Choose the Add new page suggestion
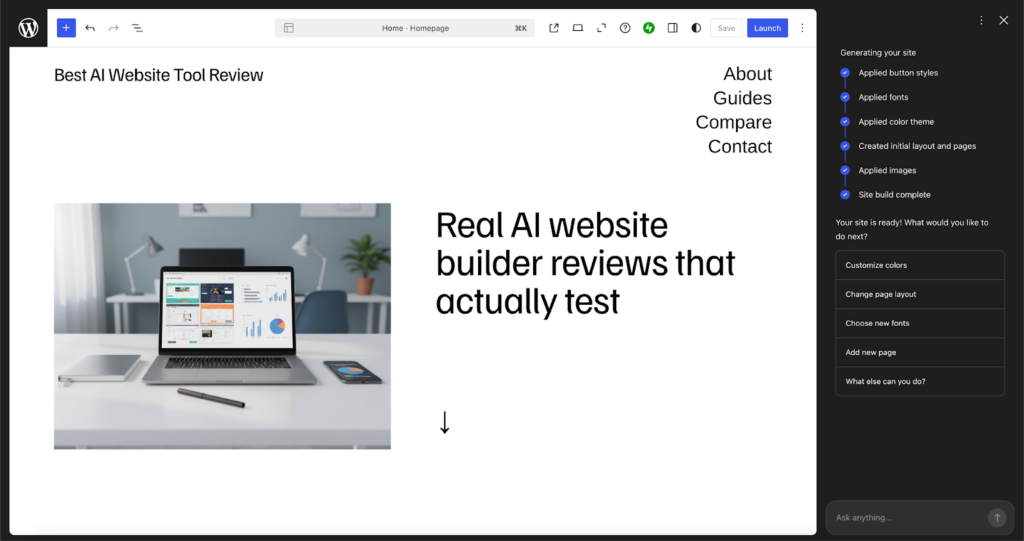Viewport: 1024px width, 541px height. click(x=919, y=352)
